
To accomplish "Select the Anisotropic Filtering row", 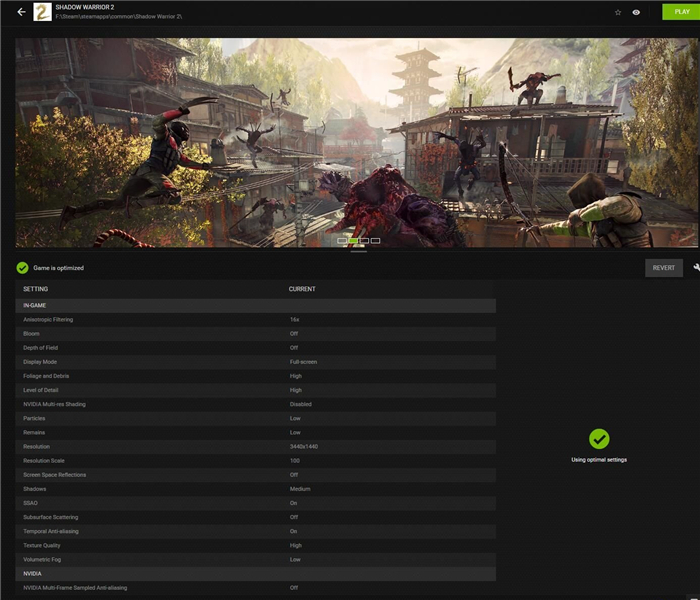I will coord(255,320).
